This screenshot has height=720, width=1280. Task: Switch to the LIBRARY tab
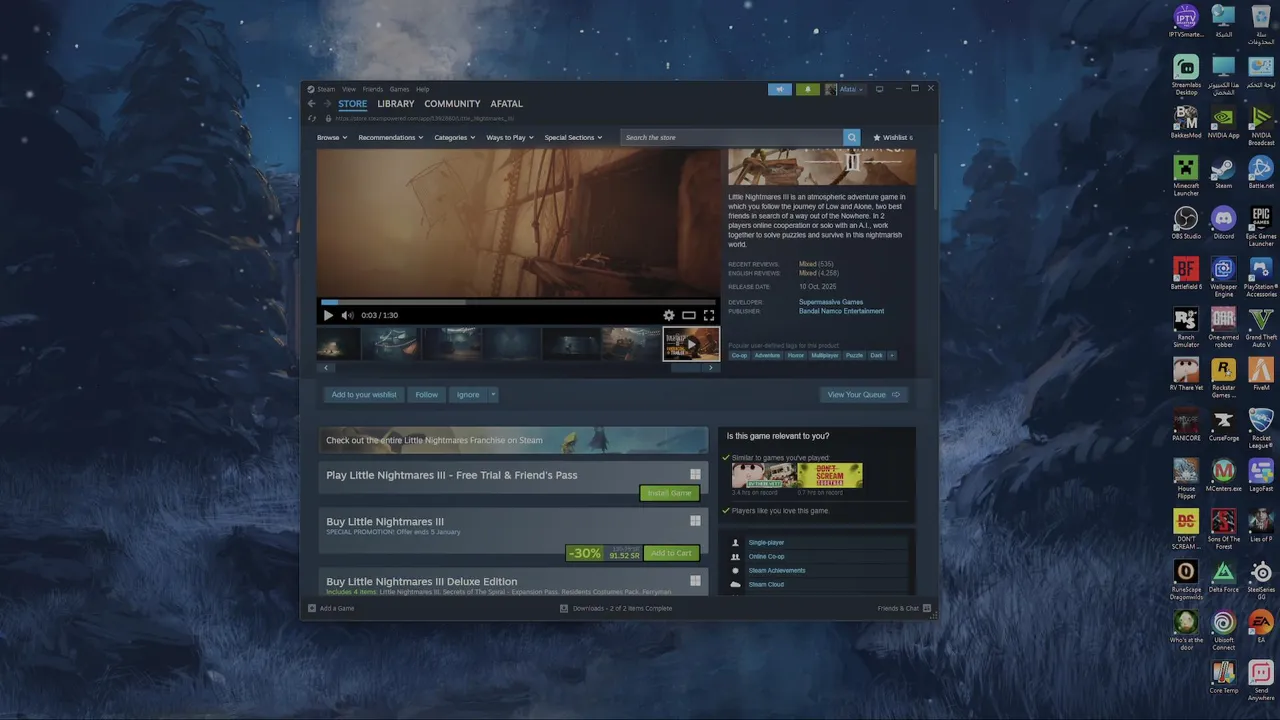click(x=396, y=104)
